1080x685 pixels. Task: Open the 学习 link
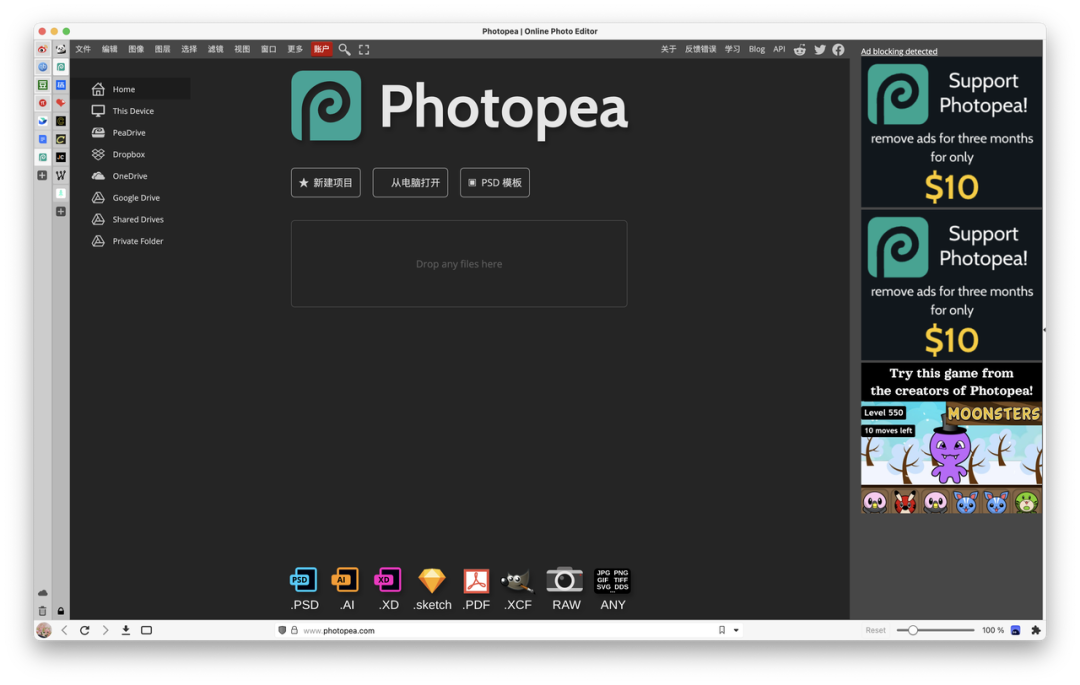click(732, 50)
